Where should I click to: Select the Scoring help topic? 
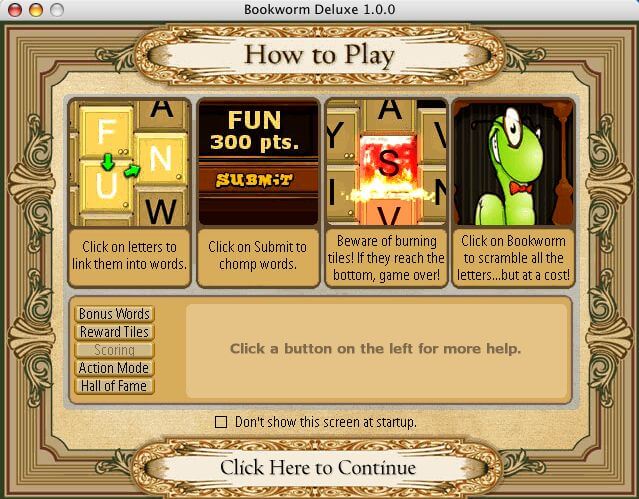[115, 350]
